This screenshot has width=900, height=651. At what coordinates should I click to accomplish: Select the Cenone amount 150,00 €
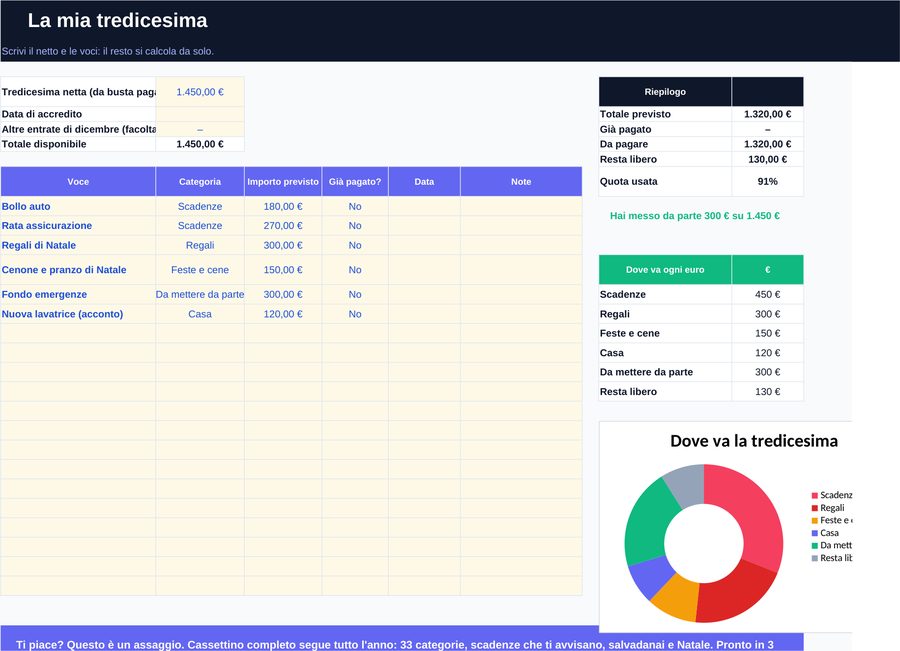[x=283, y=270]
